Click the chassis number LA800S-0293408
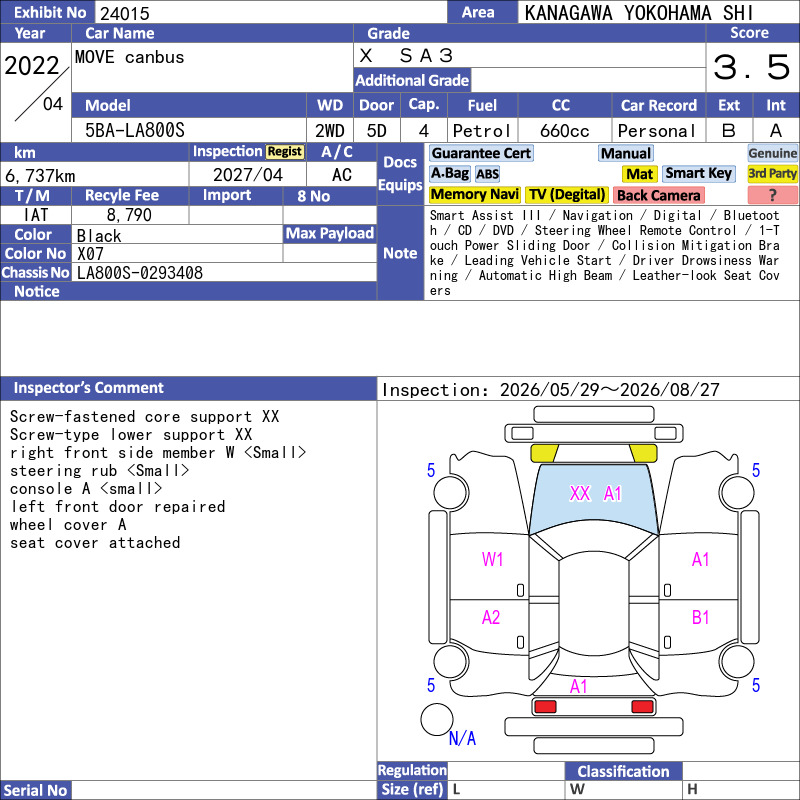The image size is (800, 800). pos(140,273)
